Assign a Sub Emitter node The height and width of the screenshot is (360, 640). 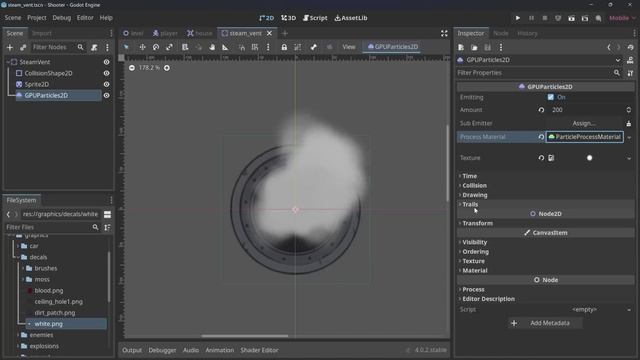584,123
